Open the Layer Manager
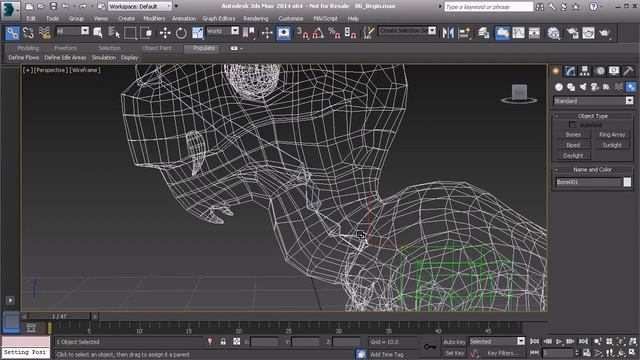 click(x=484, y=33)
